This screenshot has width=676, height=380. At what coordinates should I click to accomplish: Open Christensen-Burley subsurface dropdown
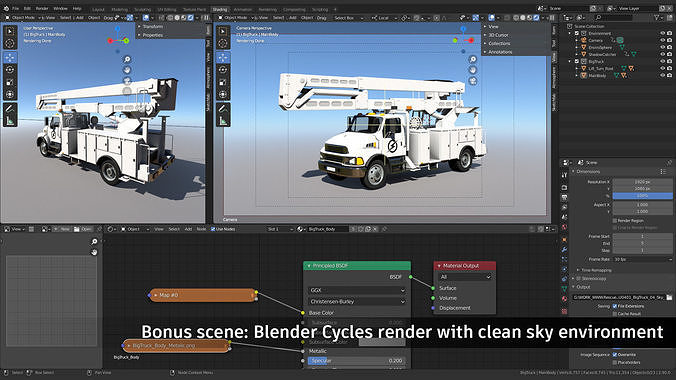pos(357,301)
